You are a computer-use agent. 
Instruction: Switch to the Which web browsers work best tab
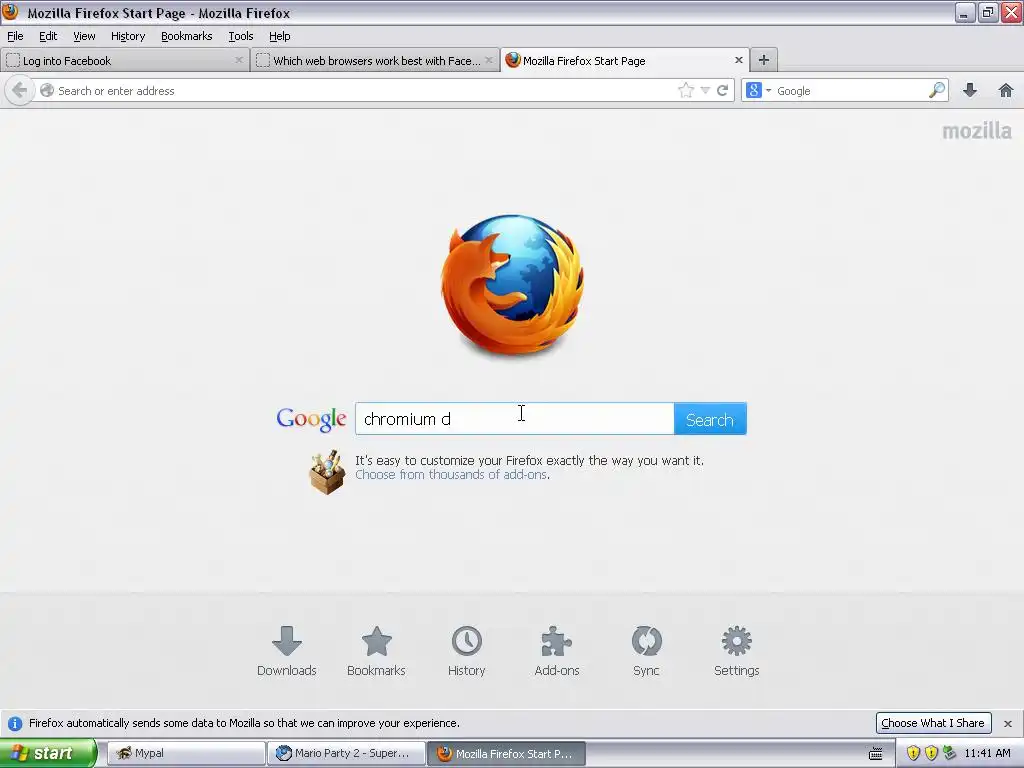point(375,60)
